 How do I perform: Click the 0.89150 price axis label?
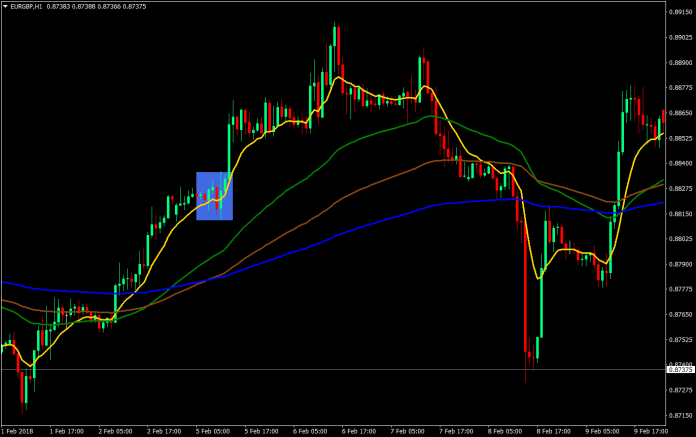680,12
